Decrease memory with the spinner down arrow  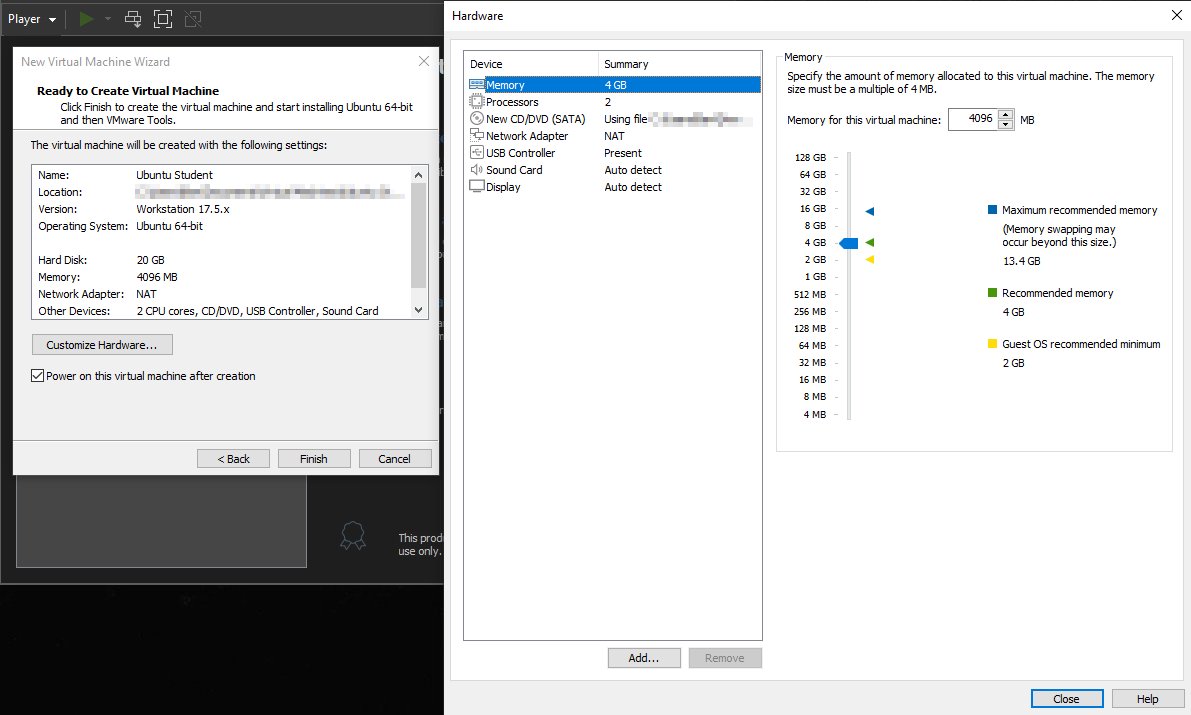coord(1005,125)
